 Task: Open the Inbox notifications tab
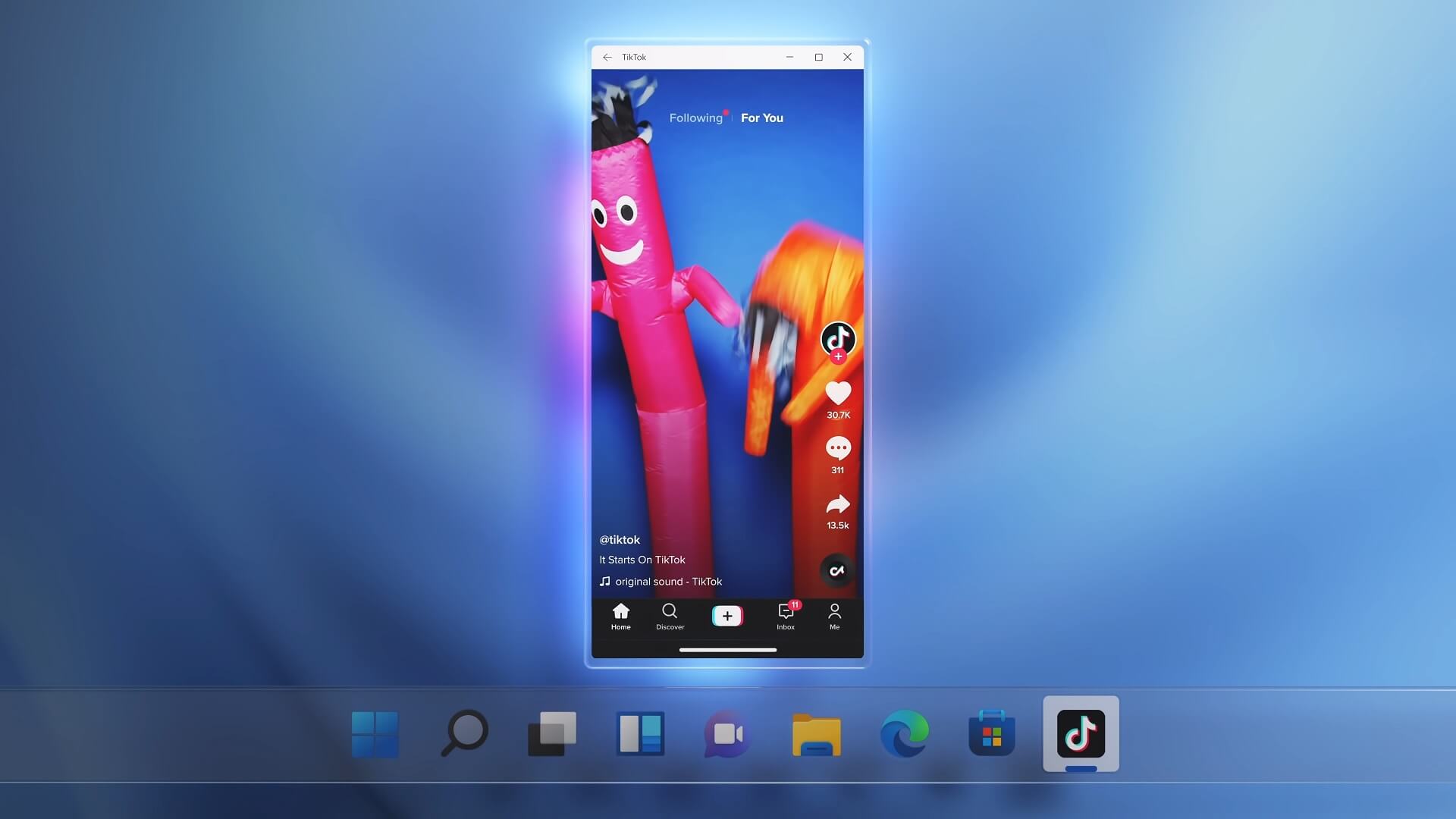point(785,614)
